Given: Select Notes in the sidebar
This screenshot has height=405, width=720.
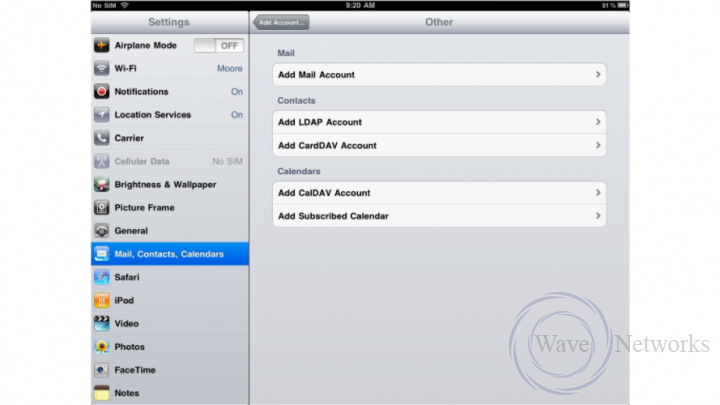Looking at the screenshot, I should coord(170,393).
